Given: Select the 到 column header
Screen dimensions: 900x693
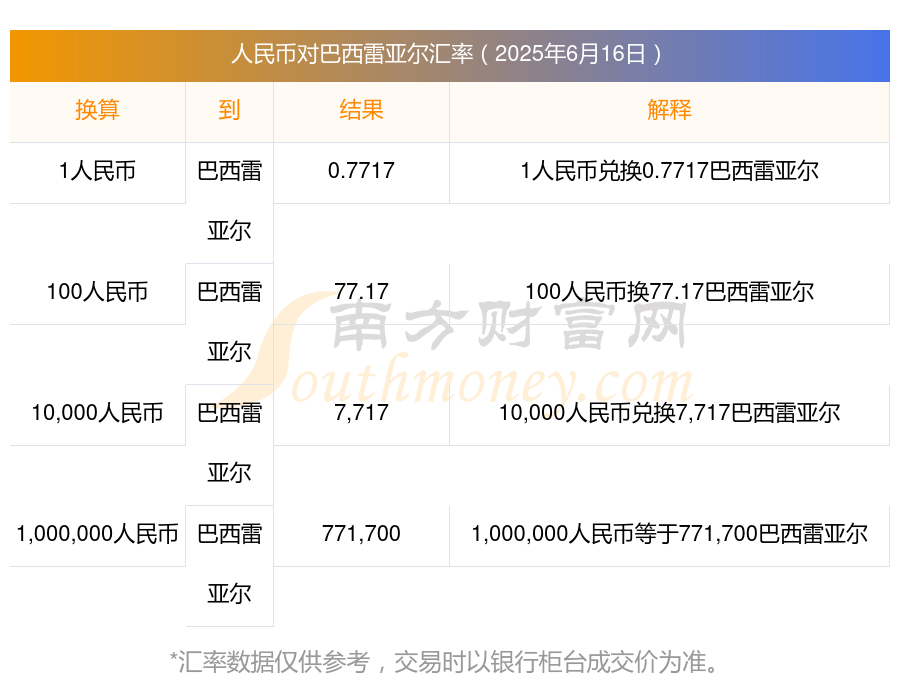Looking at the screenshot, I should 229,110.
